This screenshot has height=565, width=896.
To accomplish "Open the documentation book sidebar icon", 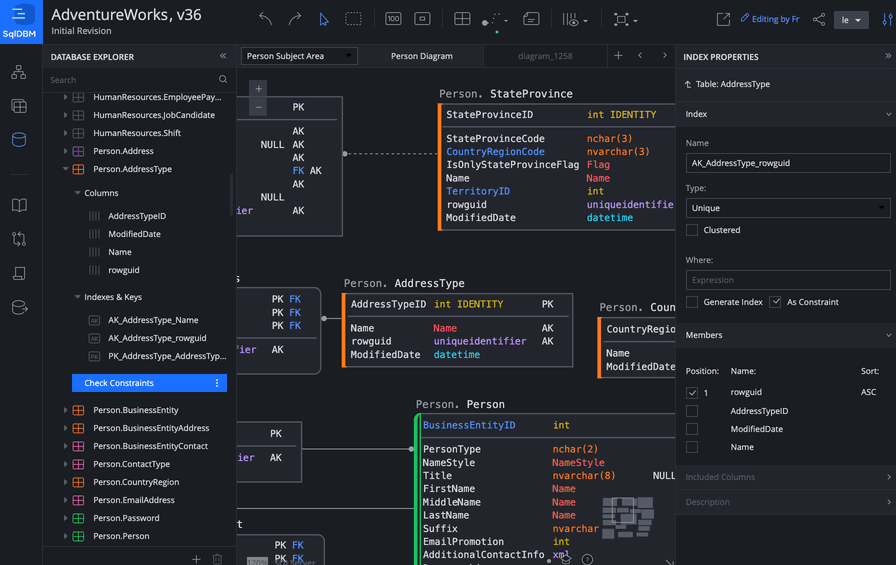I will pyautogui.click(x=19, y=205).
